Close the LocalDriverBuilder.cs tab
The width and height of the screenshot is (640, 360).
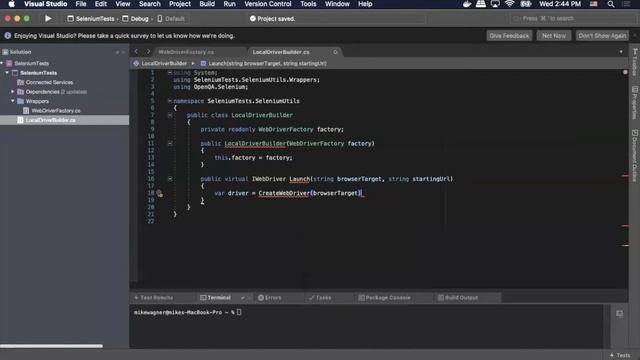[335, 52]
